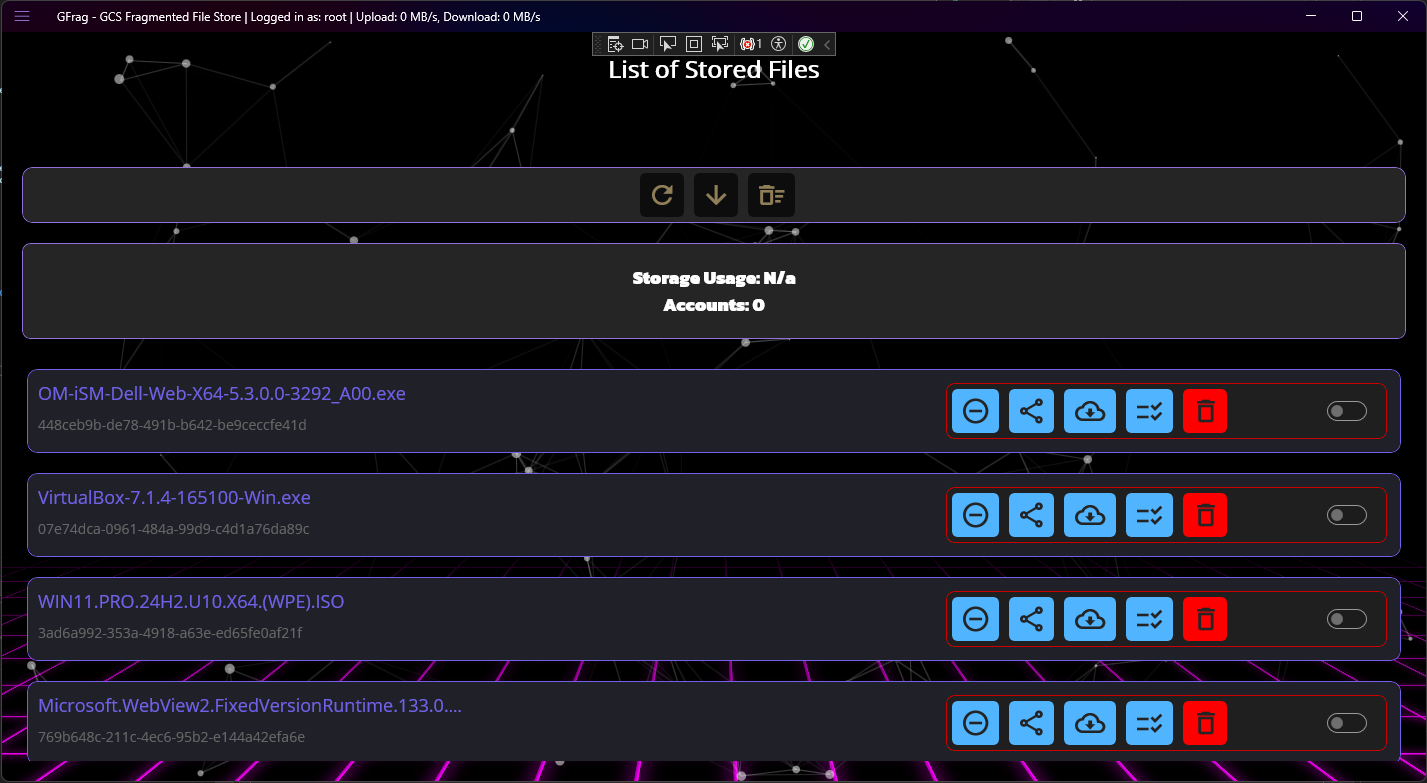Toggle display layout adorners debug icon
The image size is (1427, 783).
(x=694, y=44)
